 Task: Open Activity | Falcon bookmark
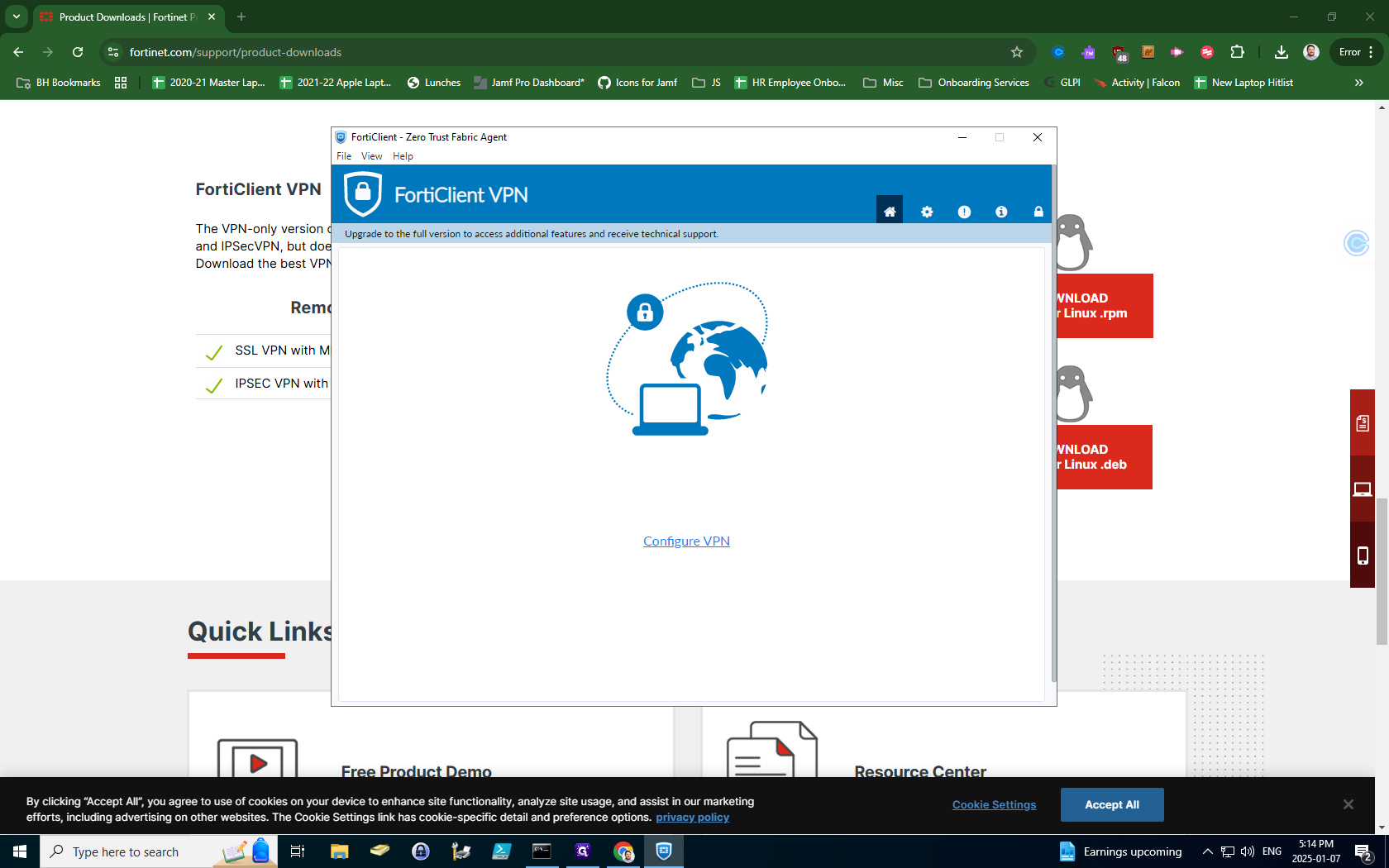point(1138,83)
